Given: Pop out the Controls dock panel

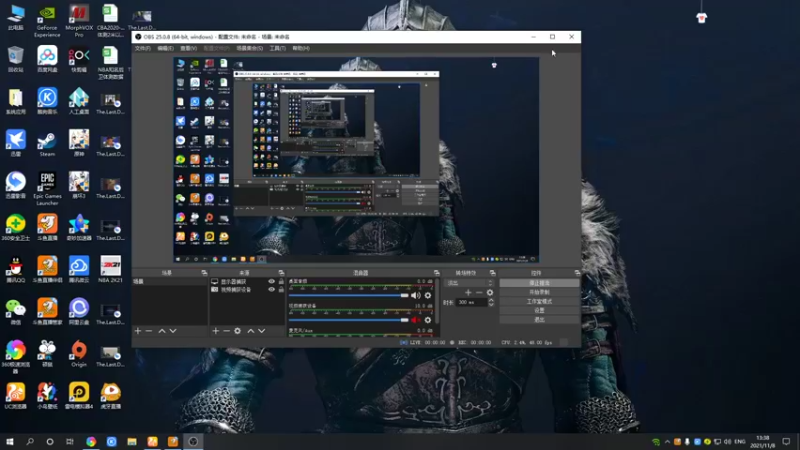Looking at the screenshot, I should point(577,273).
